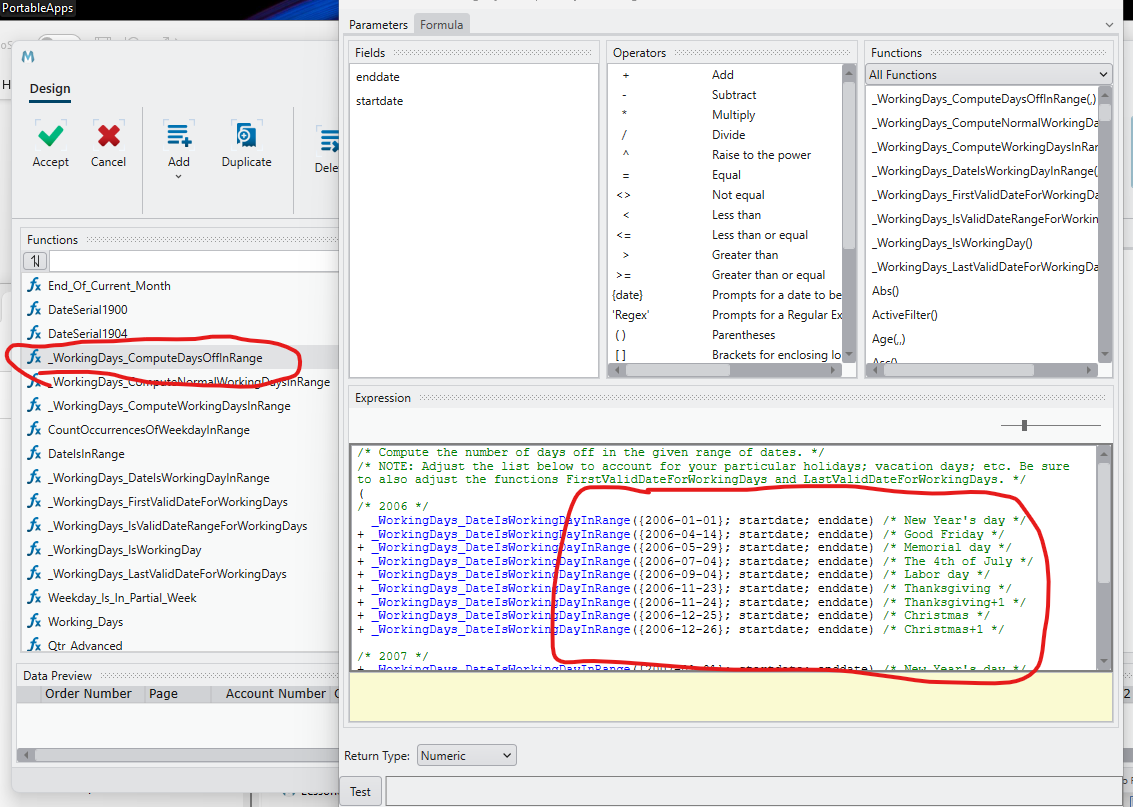1133x807 pixels.
Task: Click the Add function icon
Action: [178, 135]
